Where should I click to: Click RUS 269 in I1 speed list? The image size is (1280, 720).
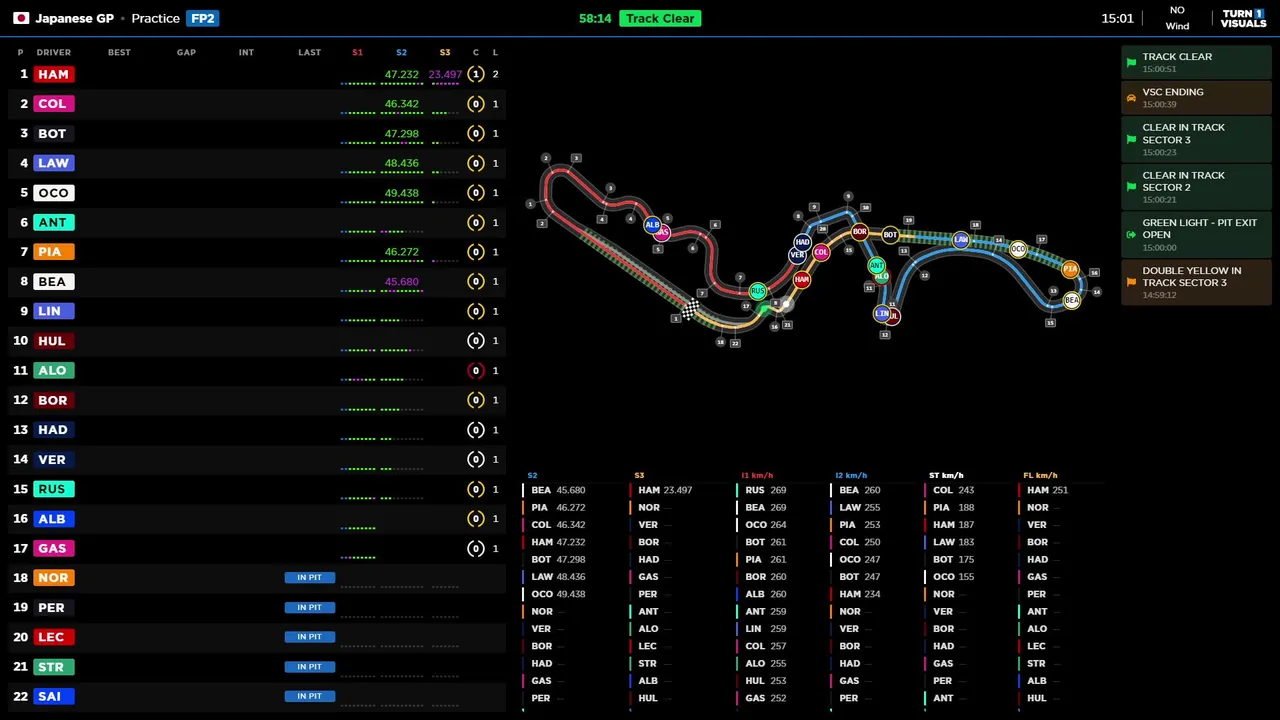click(765, 490)
